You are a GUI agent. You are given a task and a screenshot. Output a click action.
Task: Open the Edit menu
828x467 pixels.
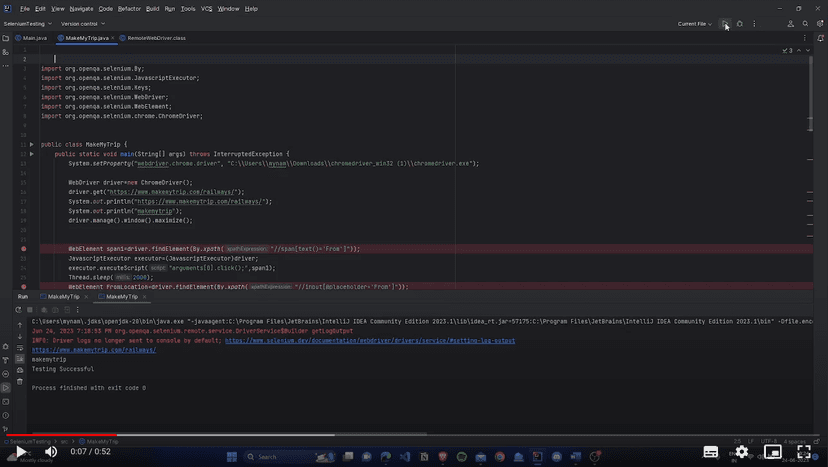[40, 9]
